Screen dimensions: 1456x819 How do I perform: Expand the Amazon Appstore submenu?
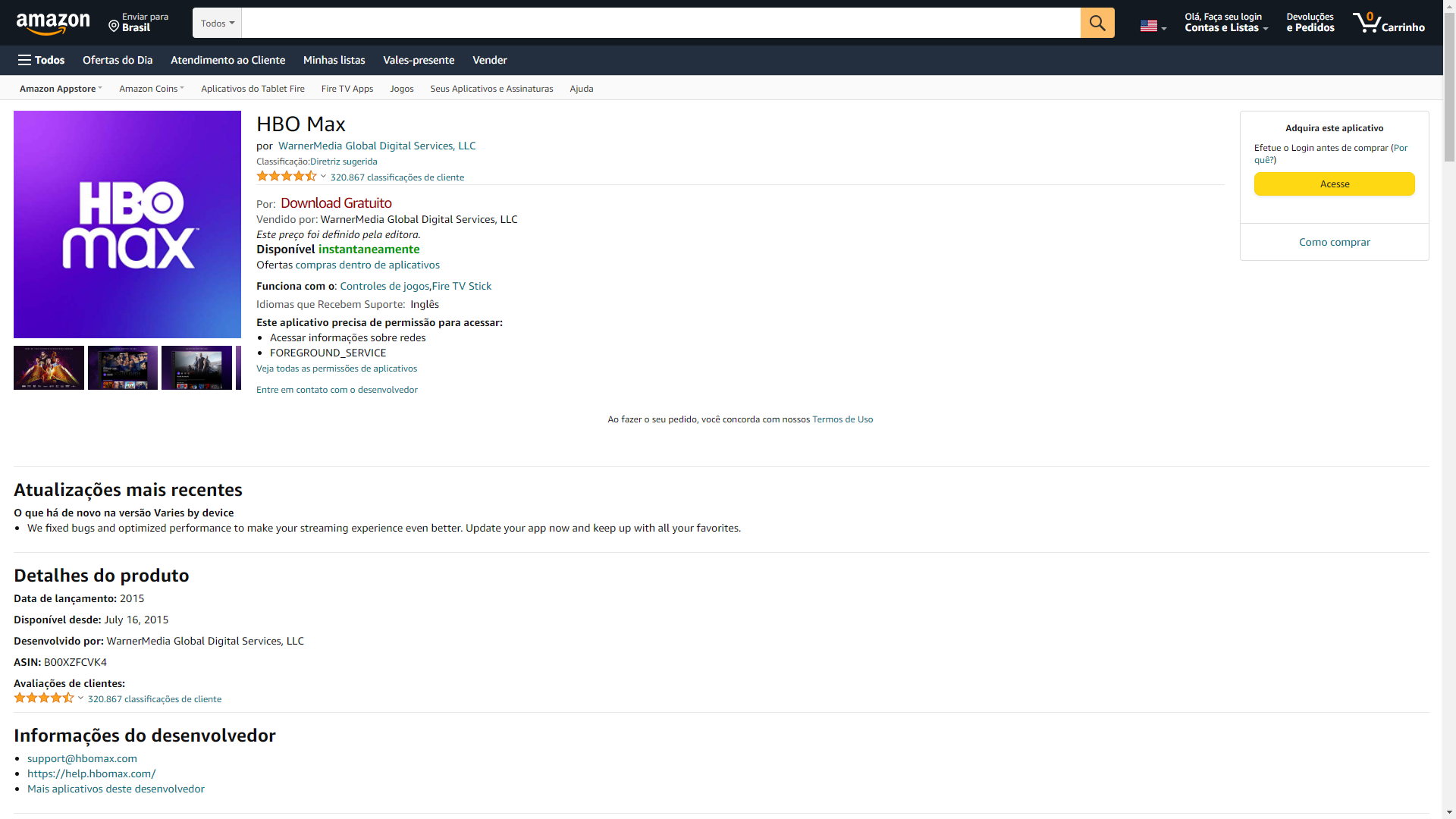coord(61,89)
